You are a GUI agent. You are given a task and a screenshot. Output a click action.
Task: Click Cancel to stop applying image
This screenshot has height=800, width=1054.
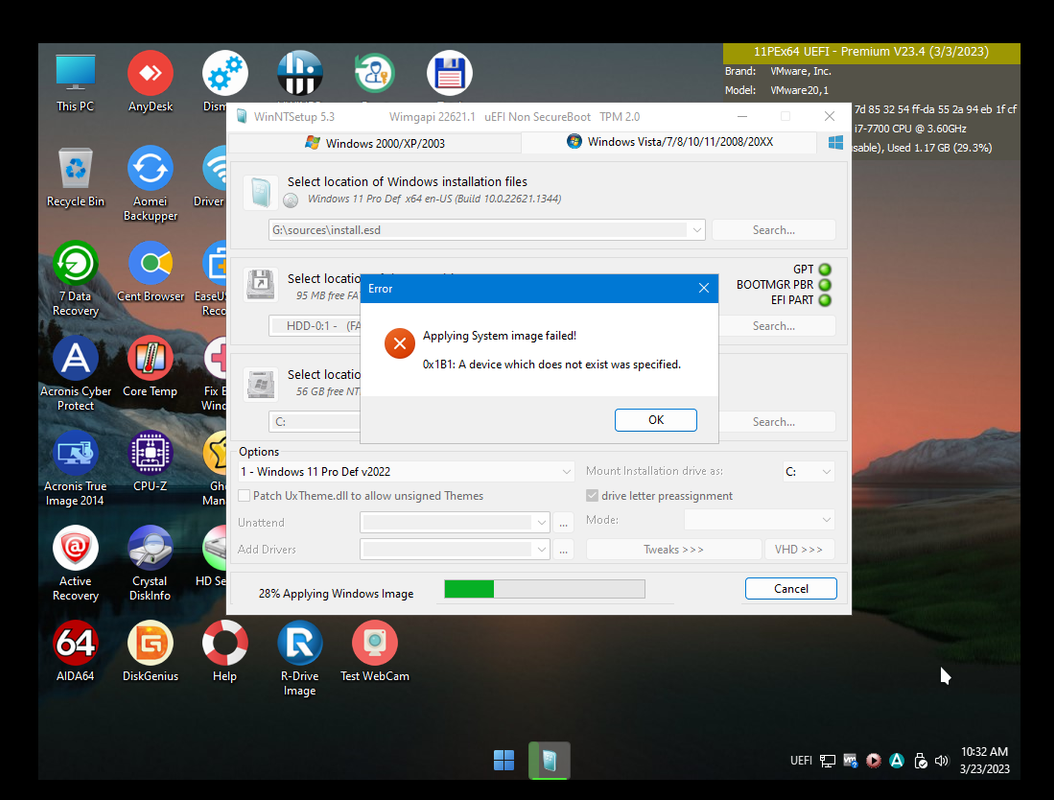coord(790,589)
